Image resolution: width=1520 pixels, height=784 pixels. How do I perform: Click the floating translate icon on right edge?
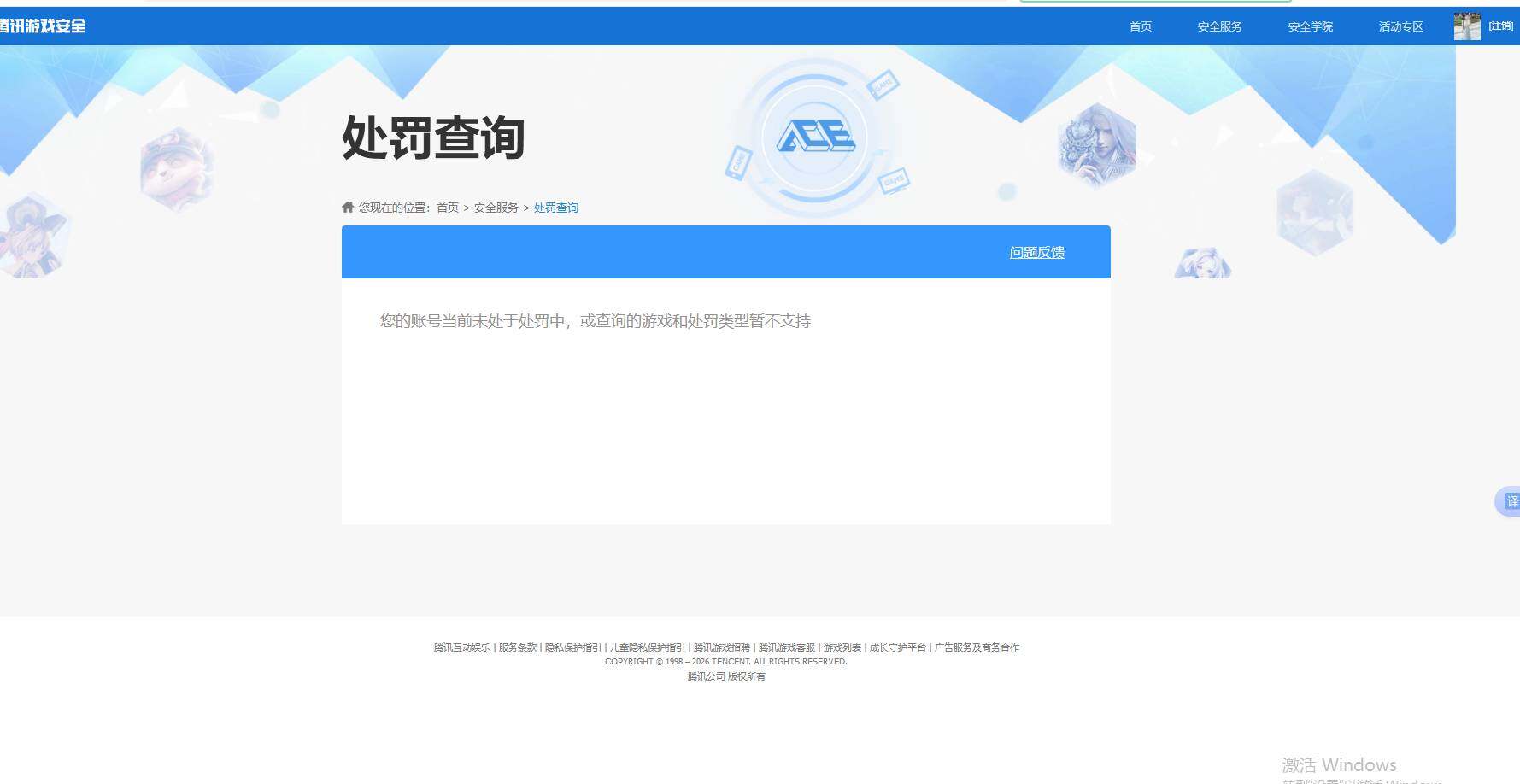tap(1511, 501)
